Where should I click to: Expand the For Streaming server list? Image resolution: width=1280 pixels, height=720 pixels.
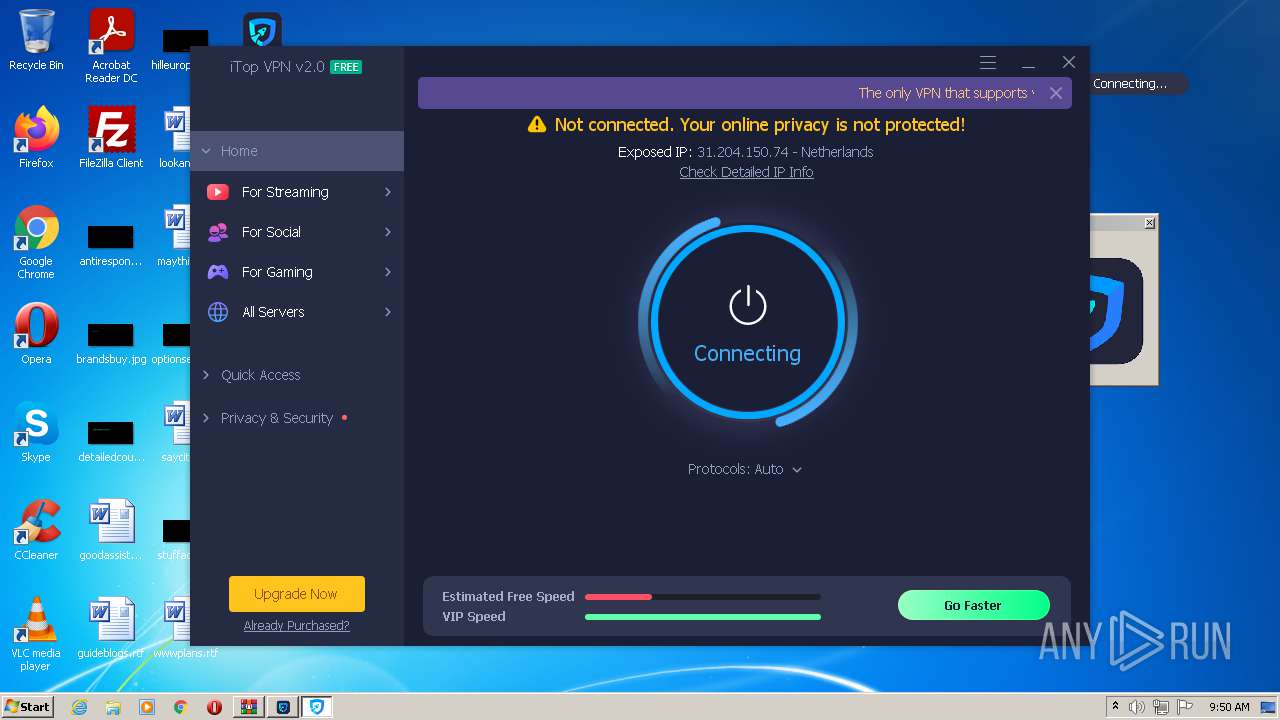(x=388, y=192)
